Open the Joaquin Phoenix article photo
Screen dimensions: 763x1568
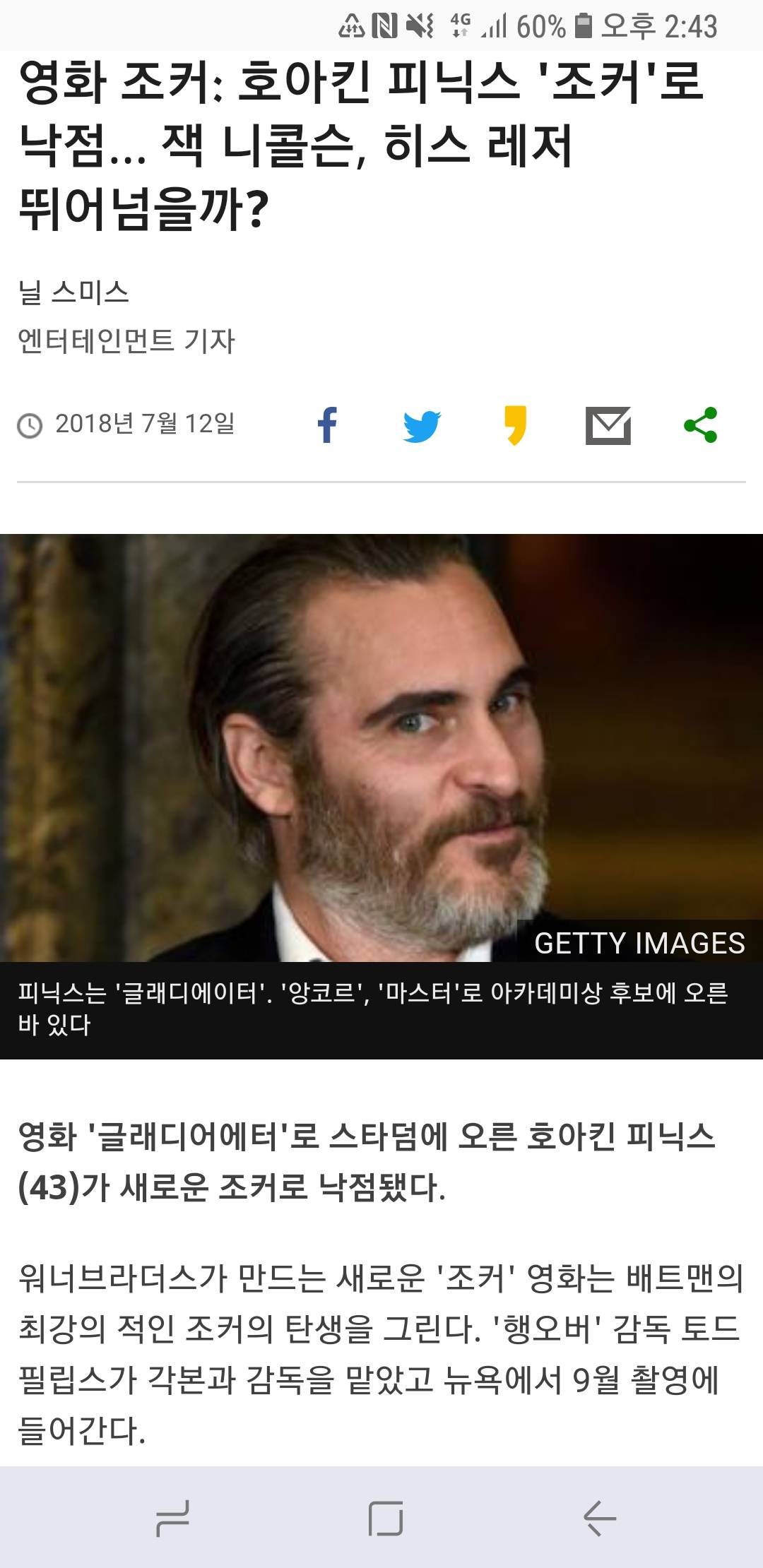[381, 747]
